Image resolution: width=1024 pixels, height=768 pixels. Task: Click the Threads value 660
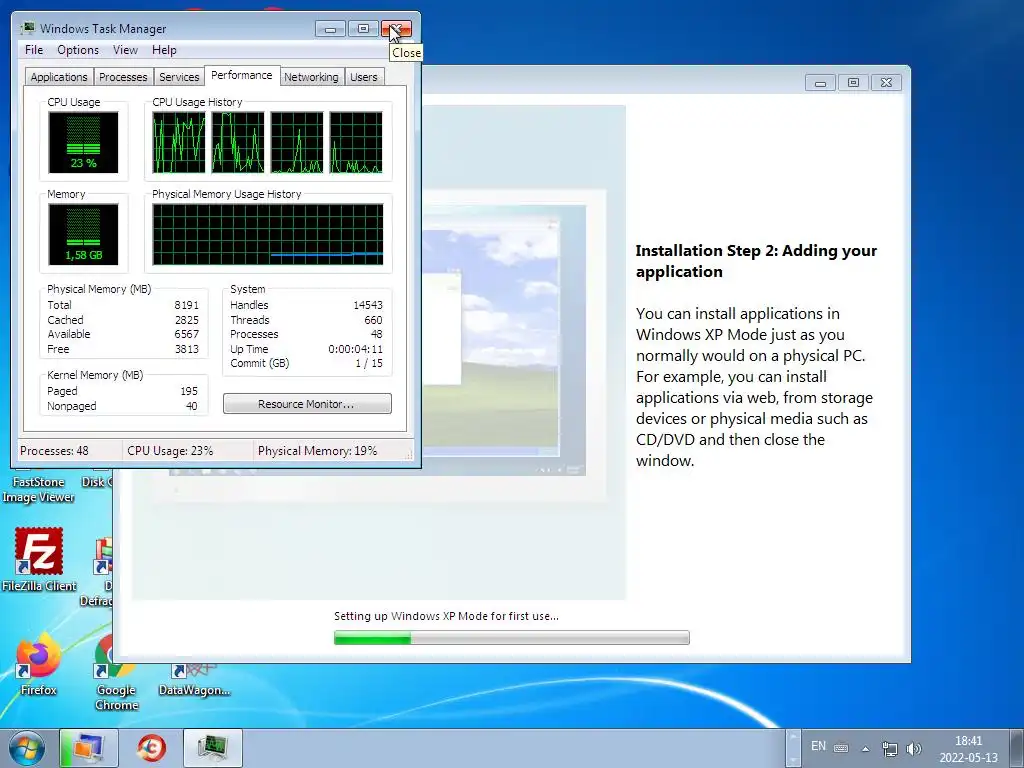click(x=373, y=320)
